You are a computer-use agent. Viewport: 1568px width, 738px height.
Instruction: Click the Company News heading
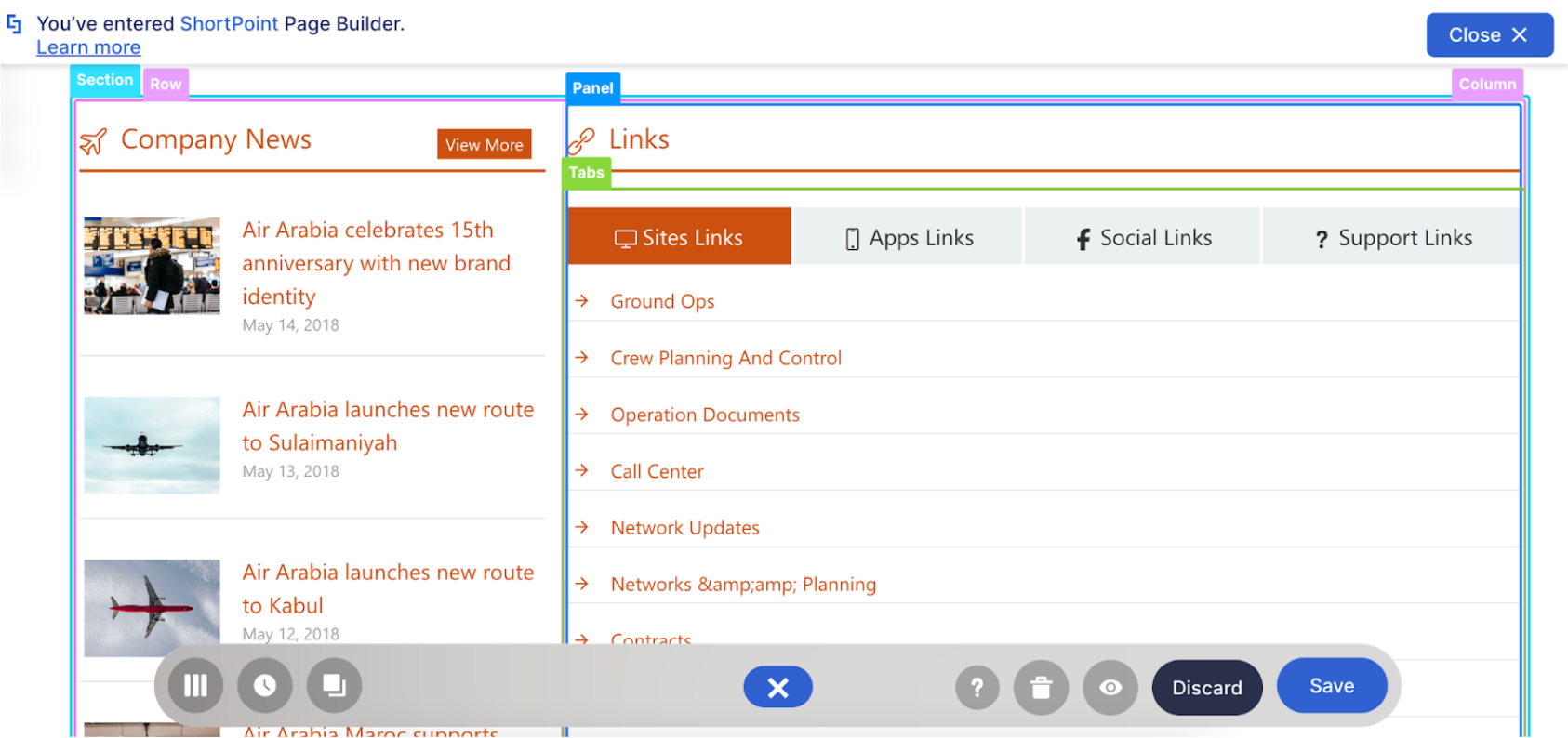click(216, 139)
